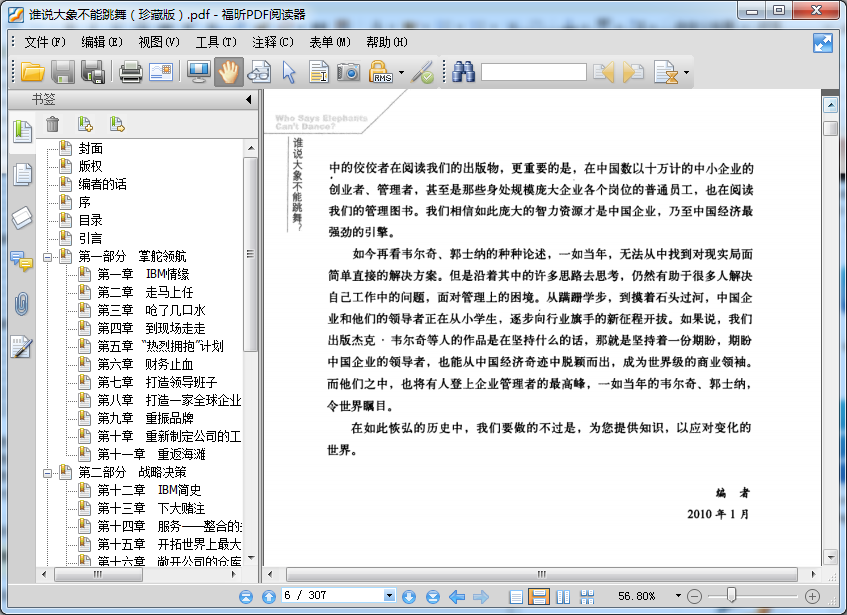Click the second bookmark icon right of trash
The width and height of the screenshot is (847, 615).
pyautogui.click(x=117, y=124)
